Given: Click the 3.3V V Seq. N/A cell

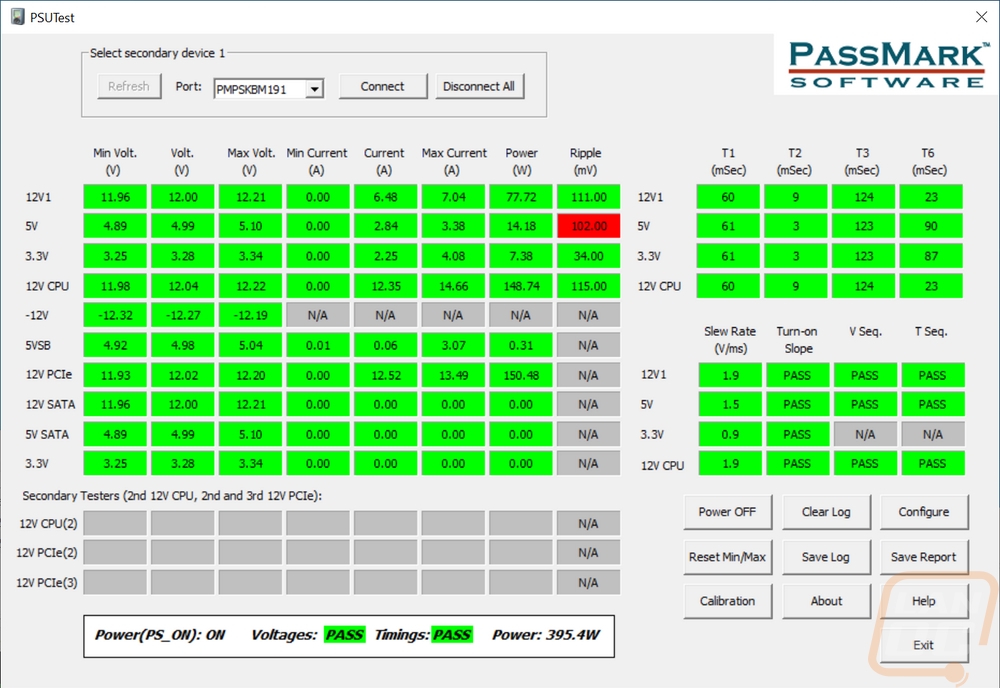Looking at the screenshot, I should (865, 435).
